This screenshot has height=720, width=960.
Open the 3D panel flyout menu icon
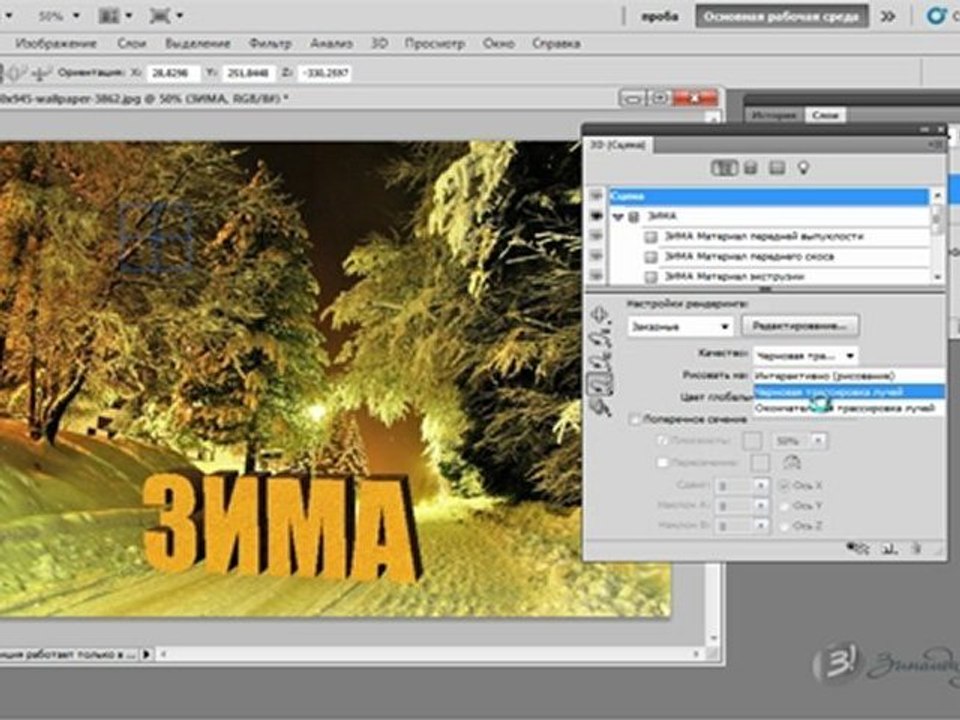pyautogui.click(x=937, y=144)
